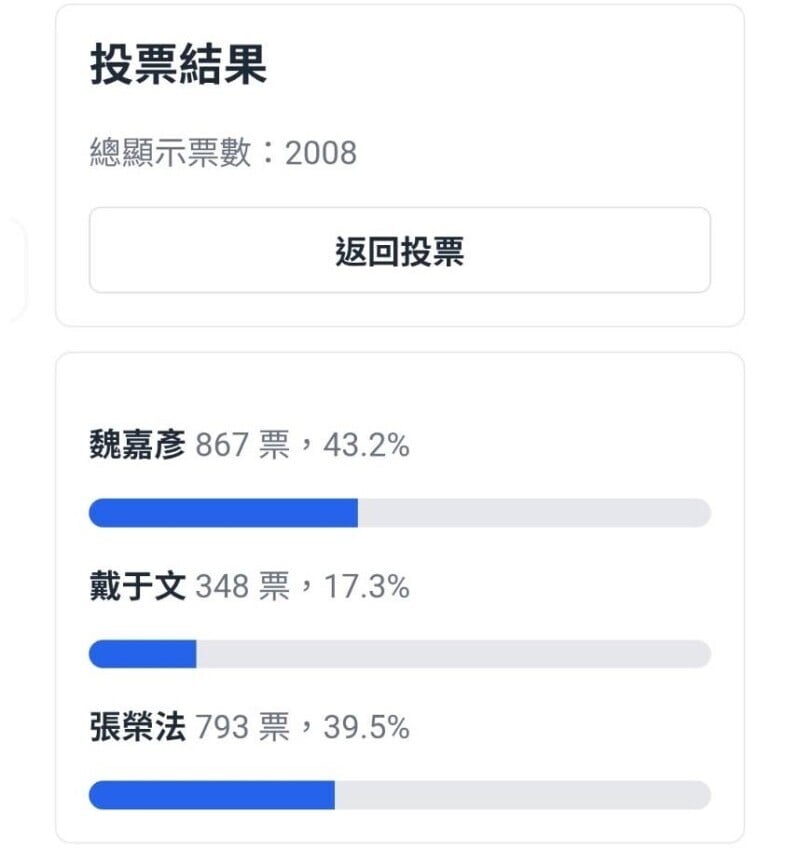Click the 43.2% percentage value
The width and height of the screenshot is (800, 848).
tap(366, 446)
